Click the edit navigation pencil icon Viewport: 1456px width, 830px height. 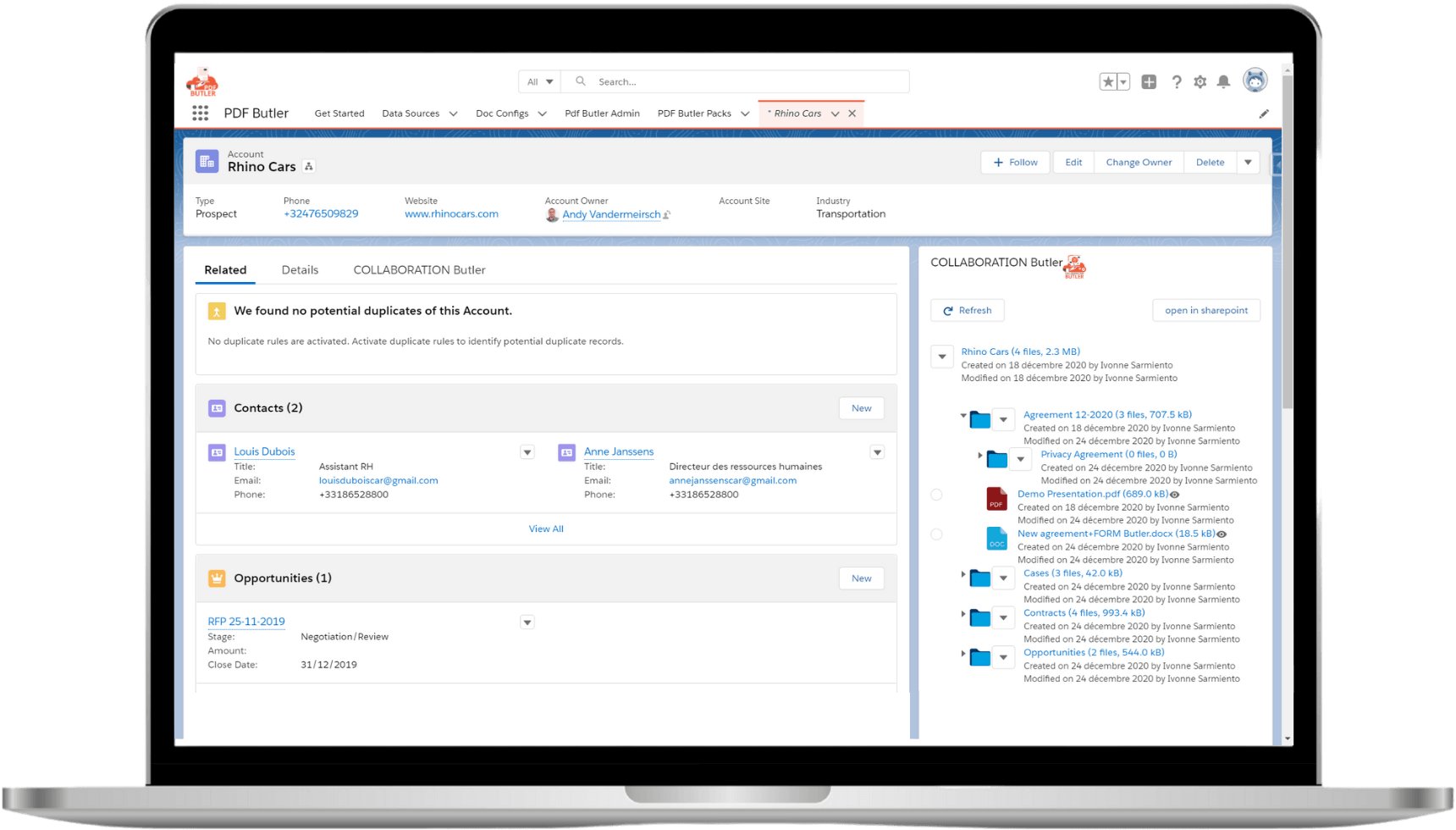pyautogui.click(x=1264, y=113)
